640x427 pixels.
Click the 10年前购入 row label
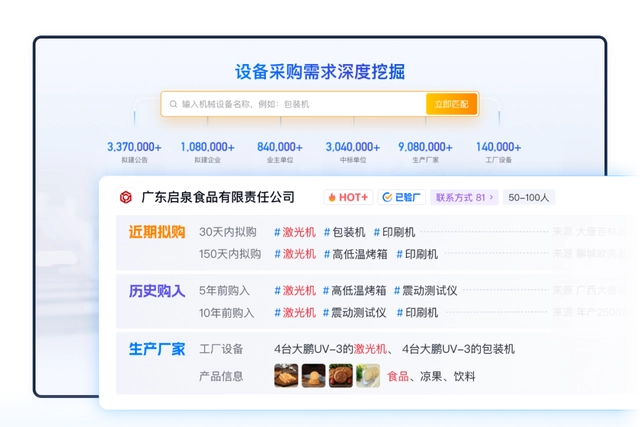point(227,313)
